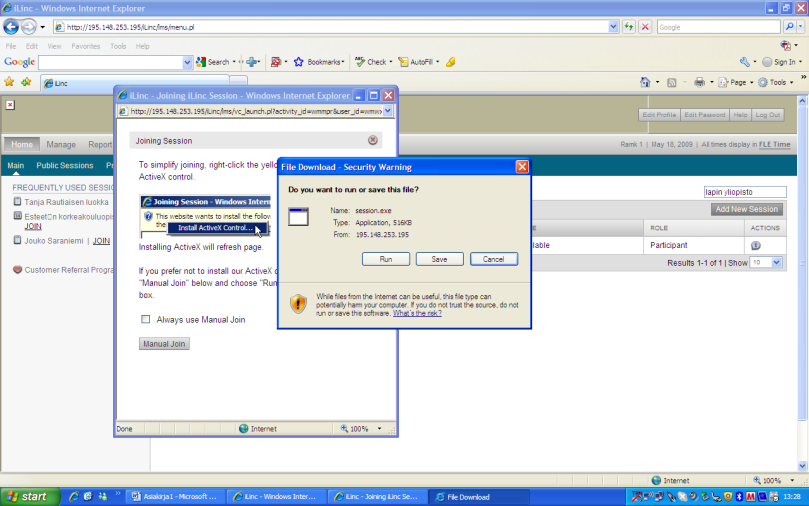This screenshot has height=506, width=809.
Task: Click the RSS feeds icon
Action: tap(671, 82)
